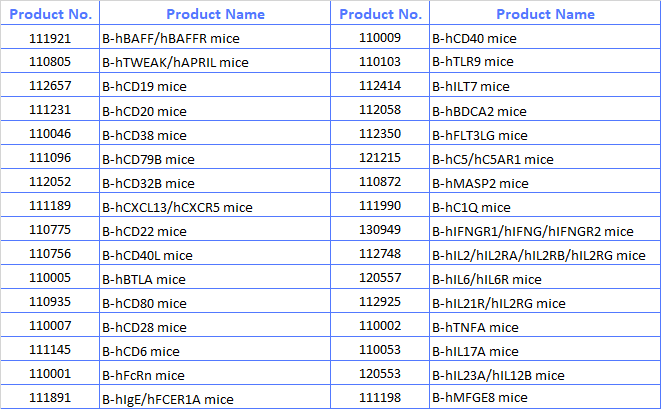Select product number 110872
The width and height of the screenshot is (661, 409).
pos(380,182)
